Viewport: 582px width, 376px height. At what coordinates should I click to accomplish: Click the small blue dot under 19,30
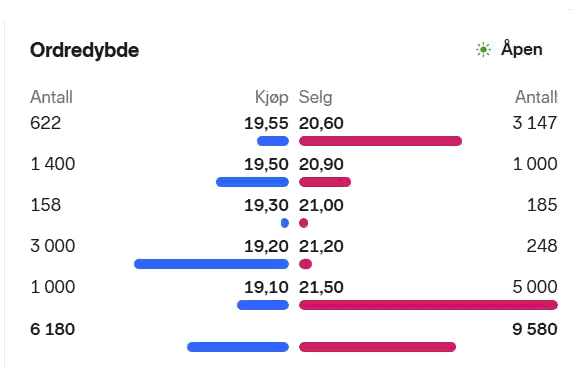pyautogui.click(x=285, y=223)
